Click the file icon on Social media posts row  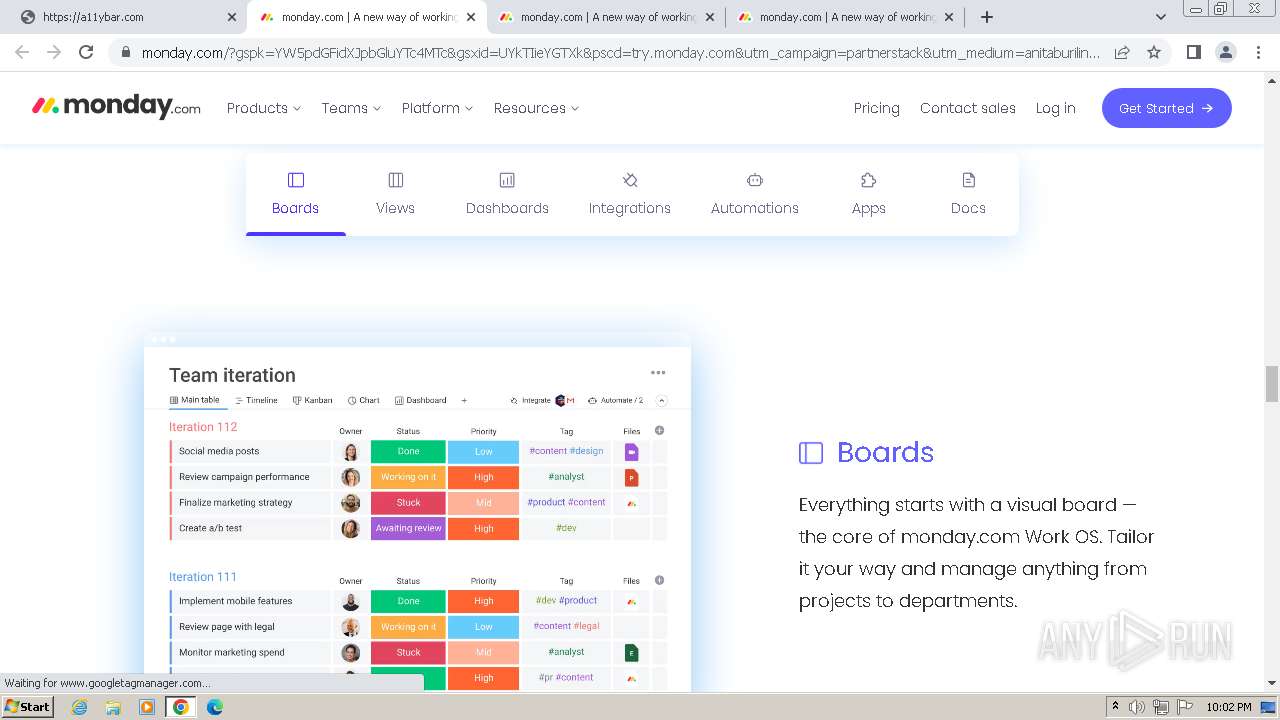pyautogui.click(x=631, y=452)
